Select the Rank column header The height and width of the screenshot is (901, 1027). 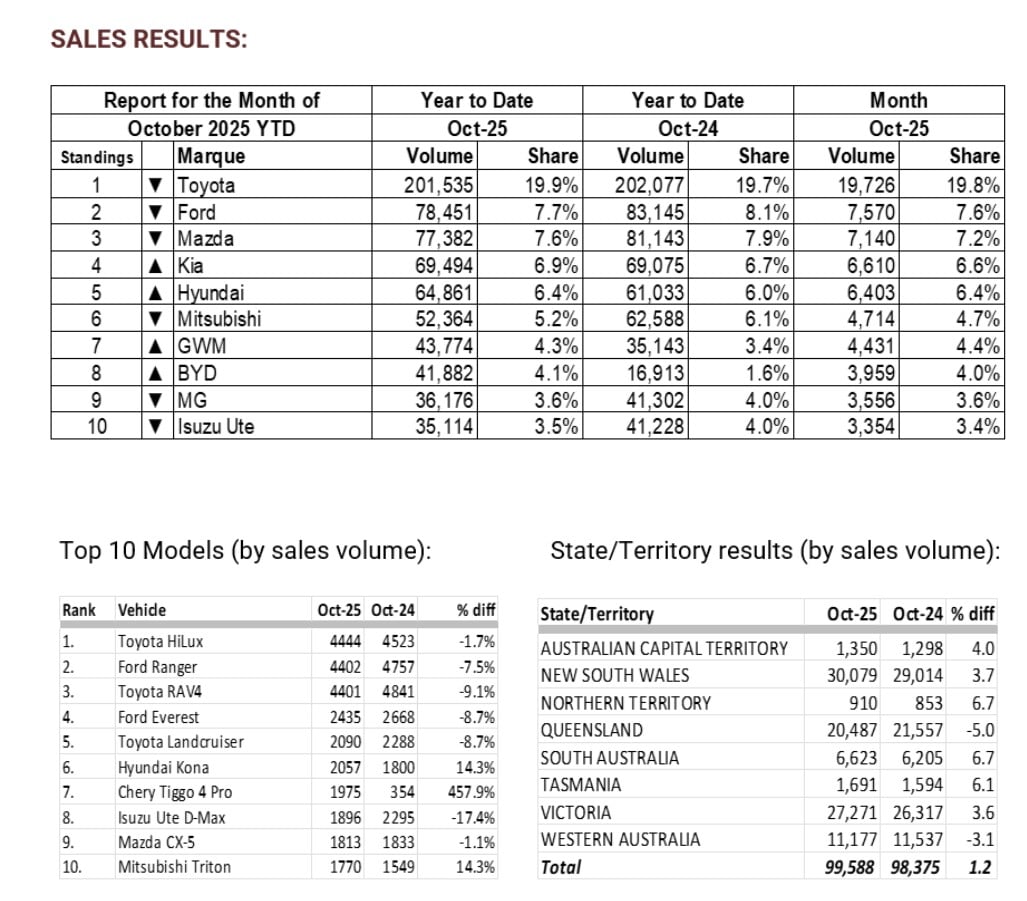pyautogui.click(x=78, y=610)
